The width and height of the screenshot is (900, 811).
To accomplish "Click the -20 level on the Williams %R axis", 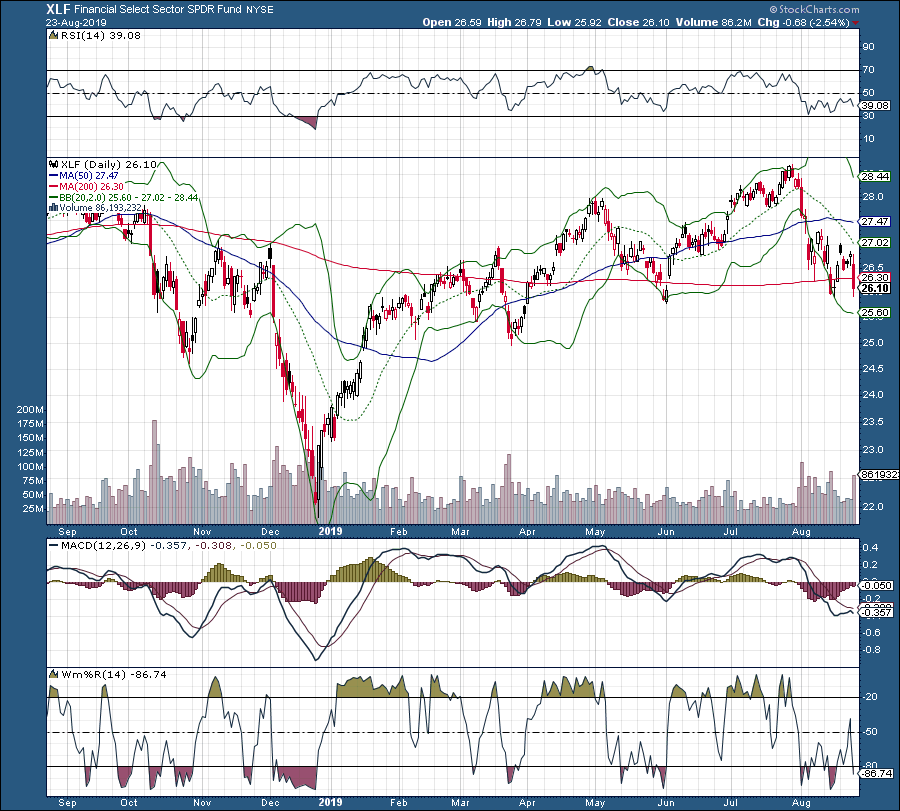I will 870,697.
